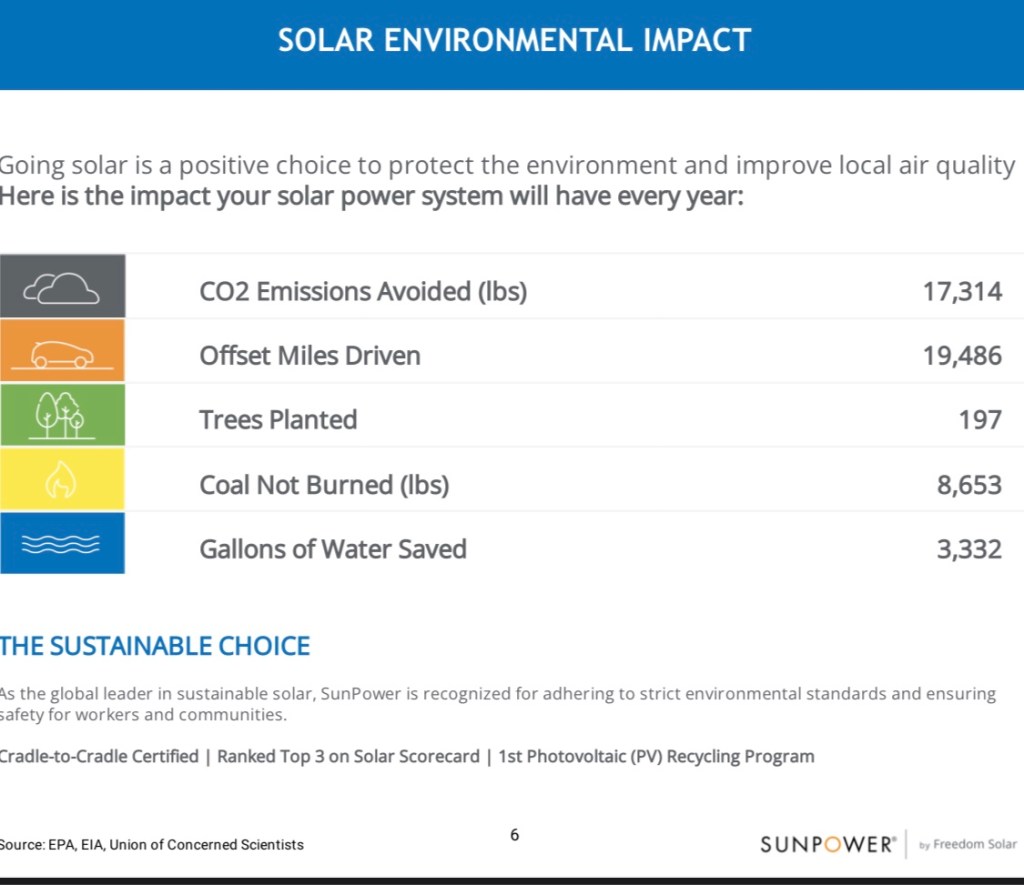Click the SunPower logo
Viewport: 1024px width, 885px height.
827,844
